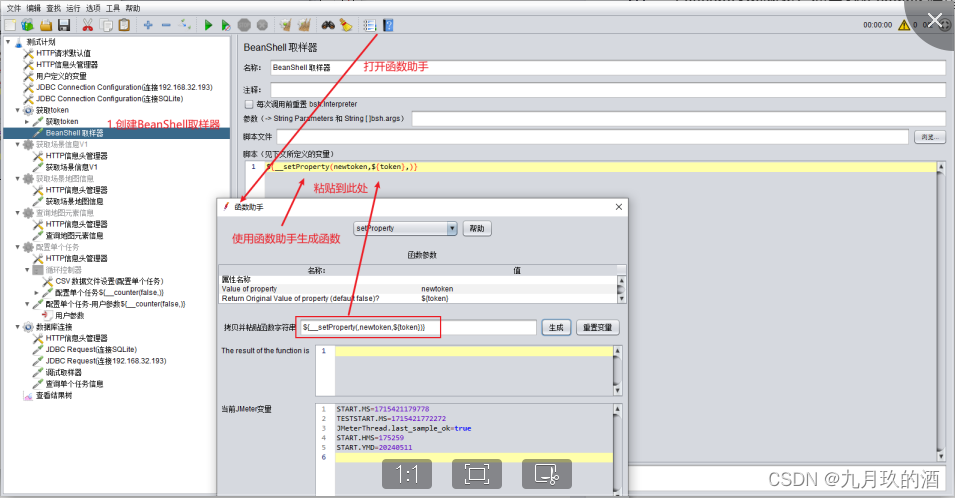
Task: Click the Search binoculars icon
Action: (328, 25)
